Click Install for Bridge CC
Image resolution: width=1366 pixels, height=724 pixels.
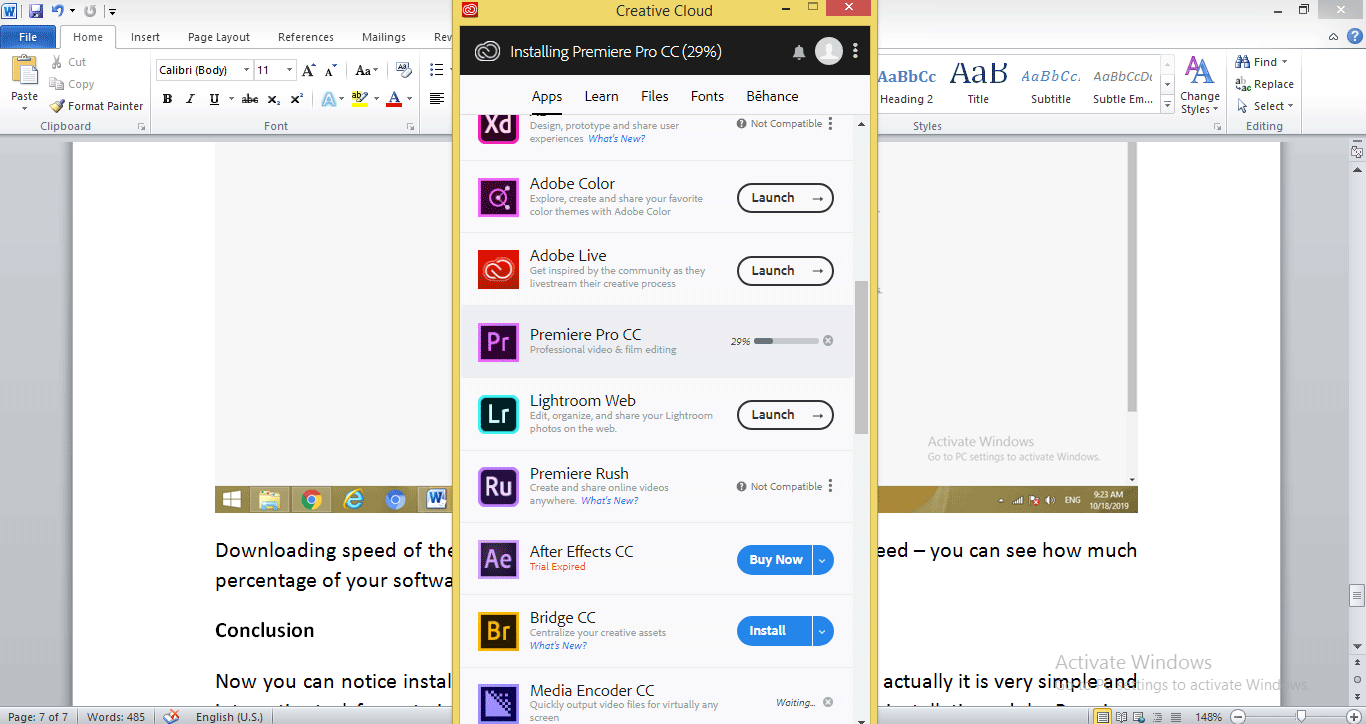click(775, 631)
